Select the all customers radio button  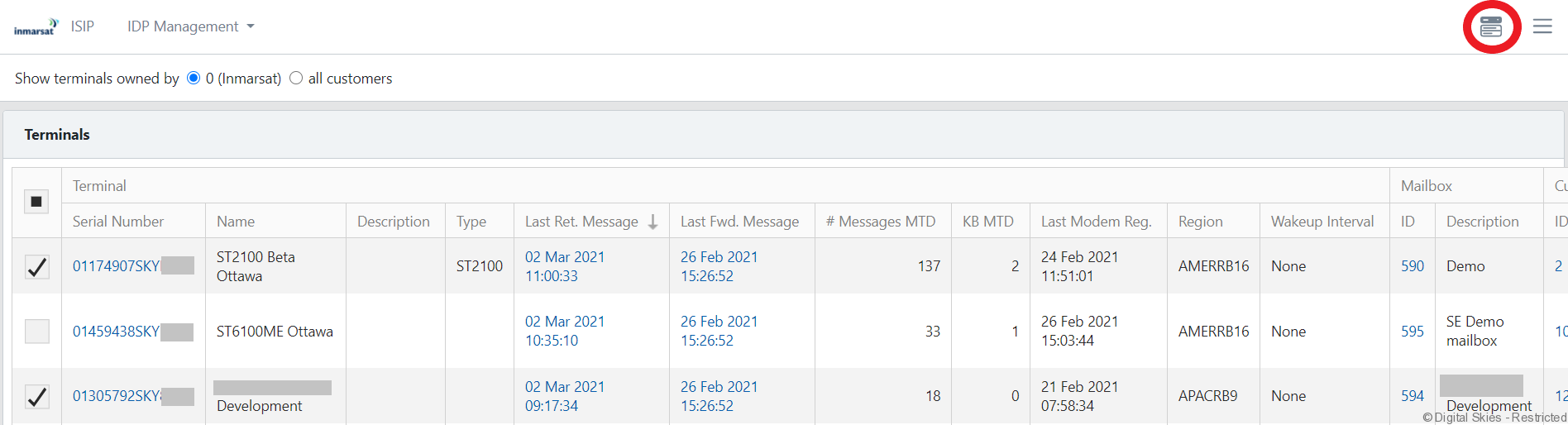point(296,78)
